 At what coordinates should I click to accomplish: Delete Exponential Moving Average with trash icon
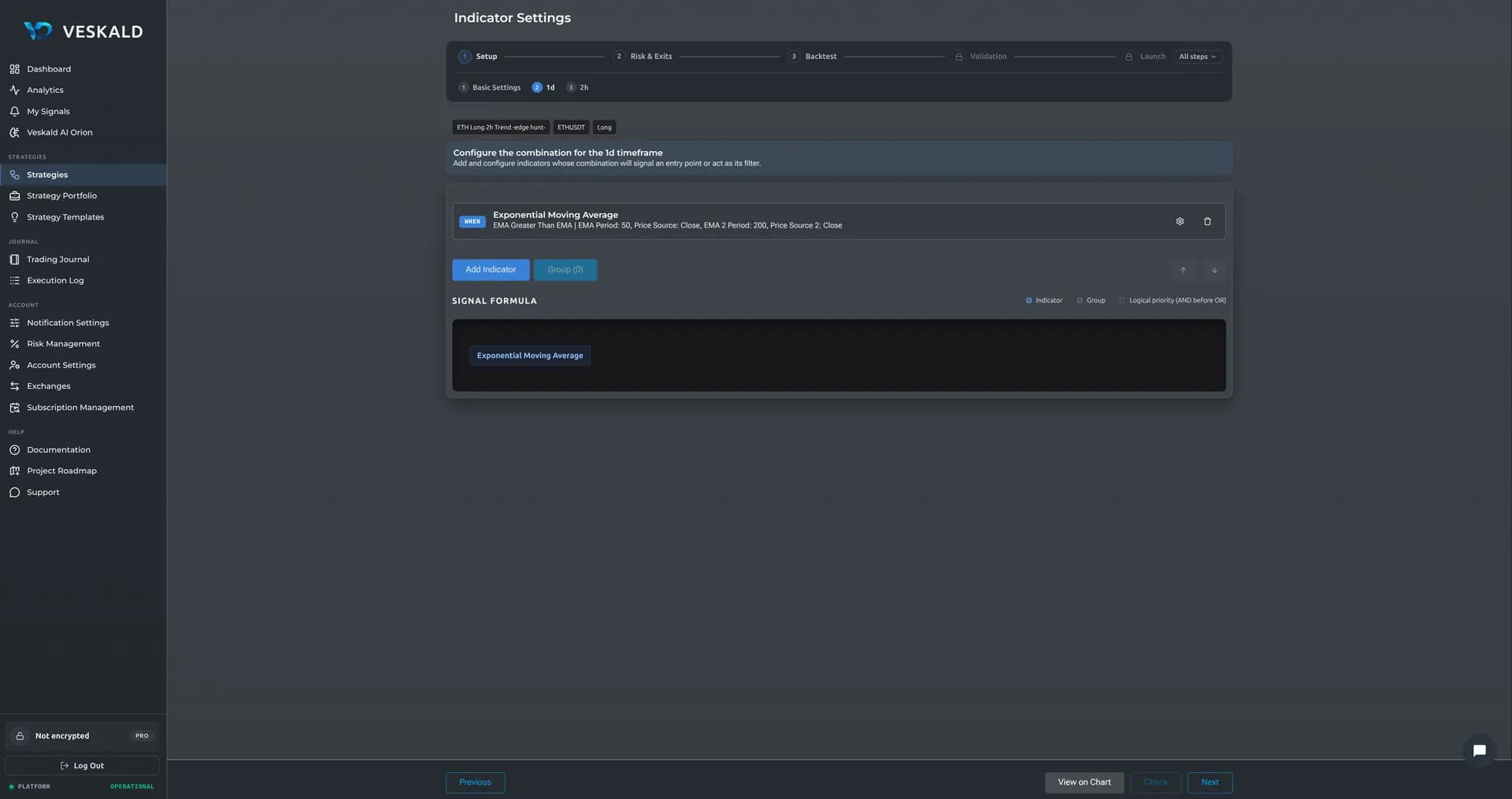(1207, 221)
